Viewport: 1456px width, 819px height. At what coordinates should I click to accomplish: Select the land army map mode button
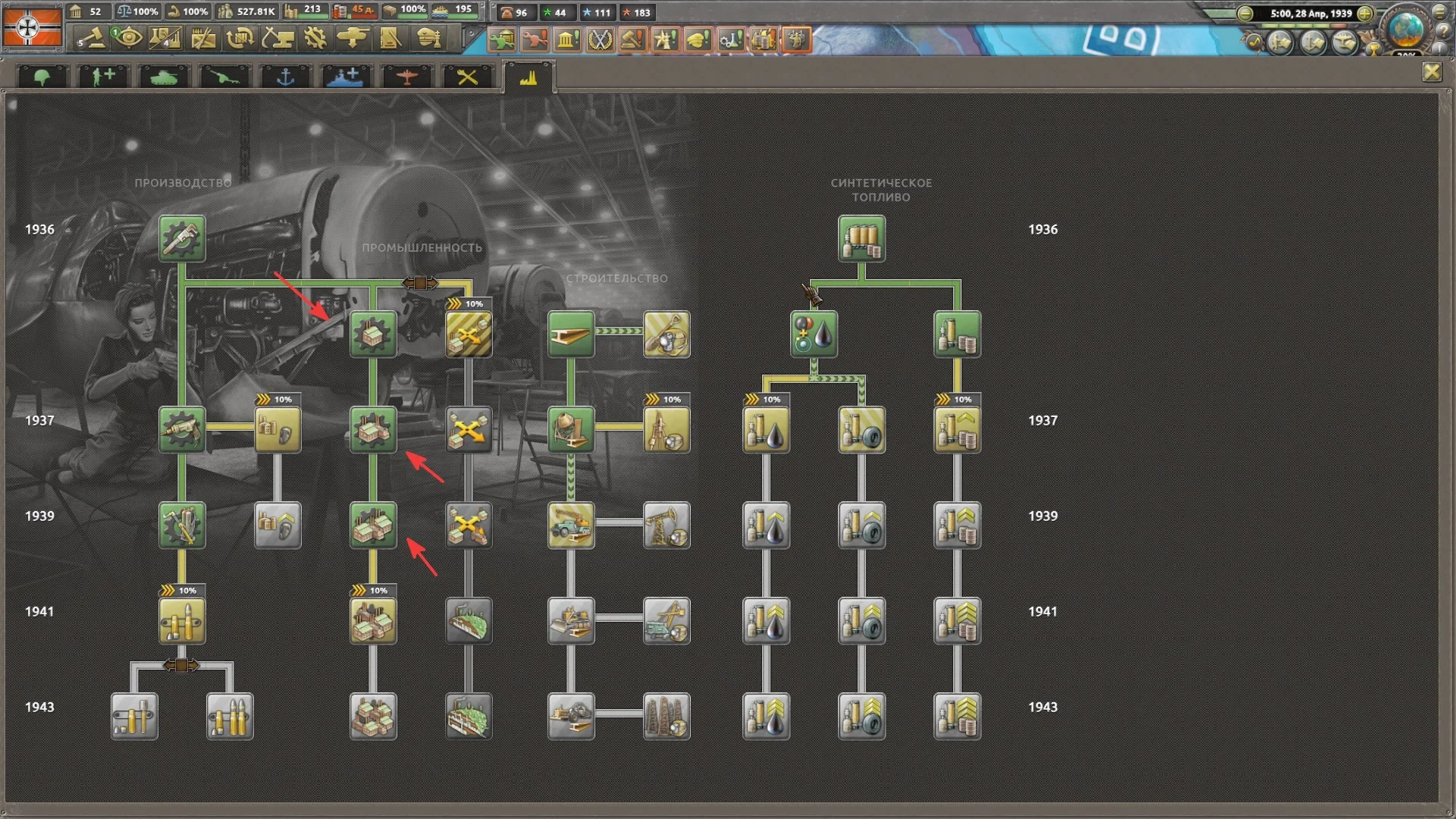click(x=1281, y=42)
